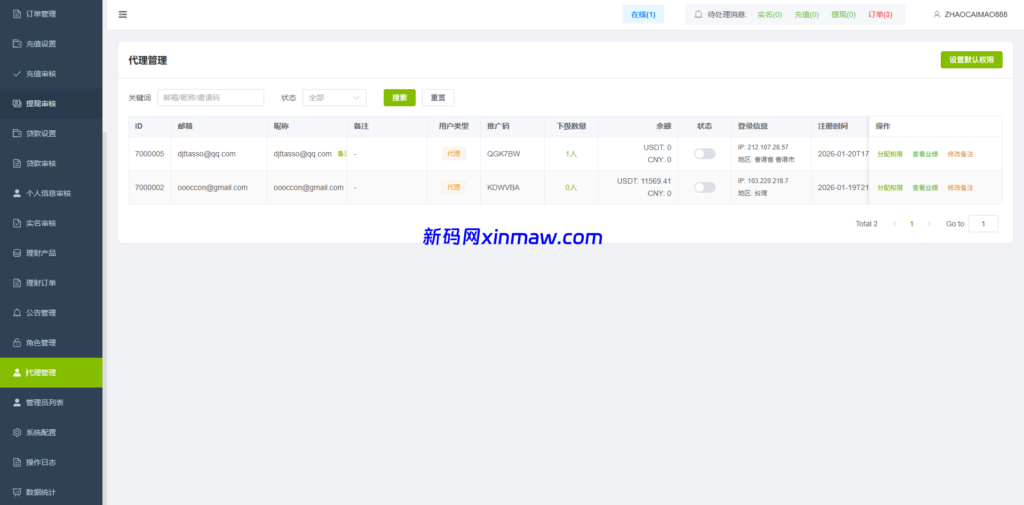This screenshot has height=505, width=1024.
Task: Click promo code QGK7BW
Action: pyautogui.click(x=504, y=154)
